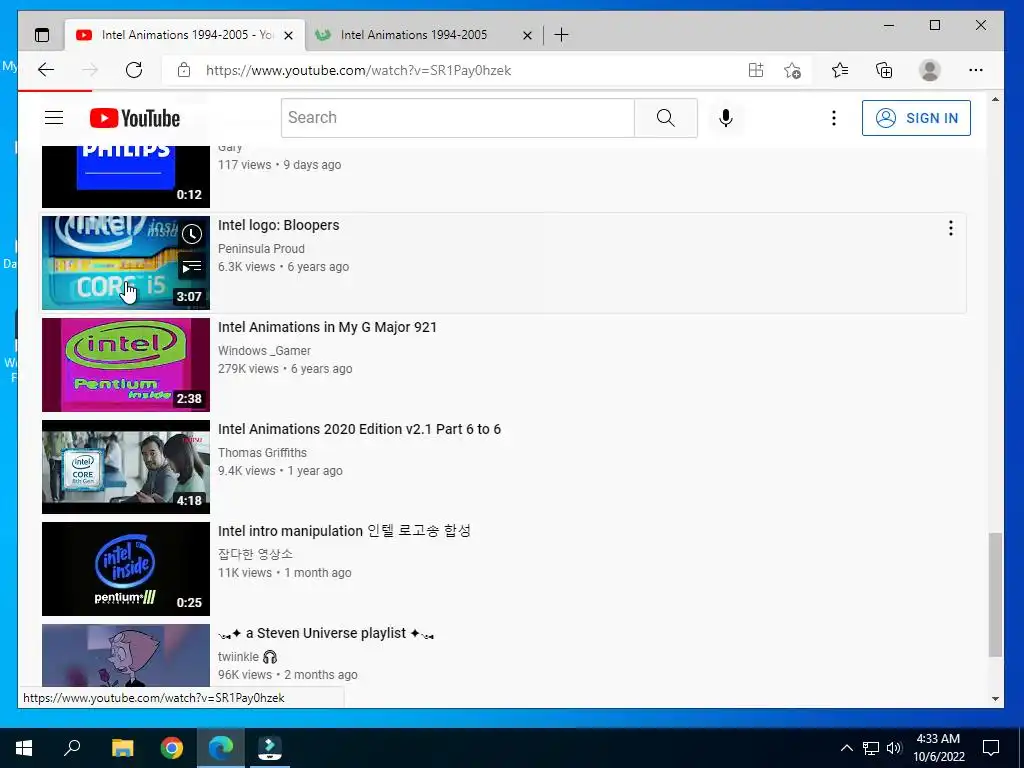Open Intel Animations 2020 Edition v2.1 title
1024x768 pixels.
[x=359, y=429]
